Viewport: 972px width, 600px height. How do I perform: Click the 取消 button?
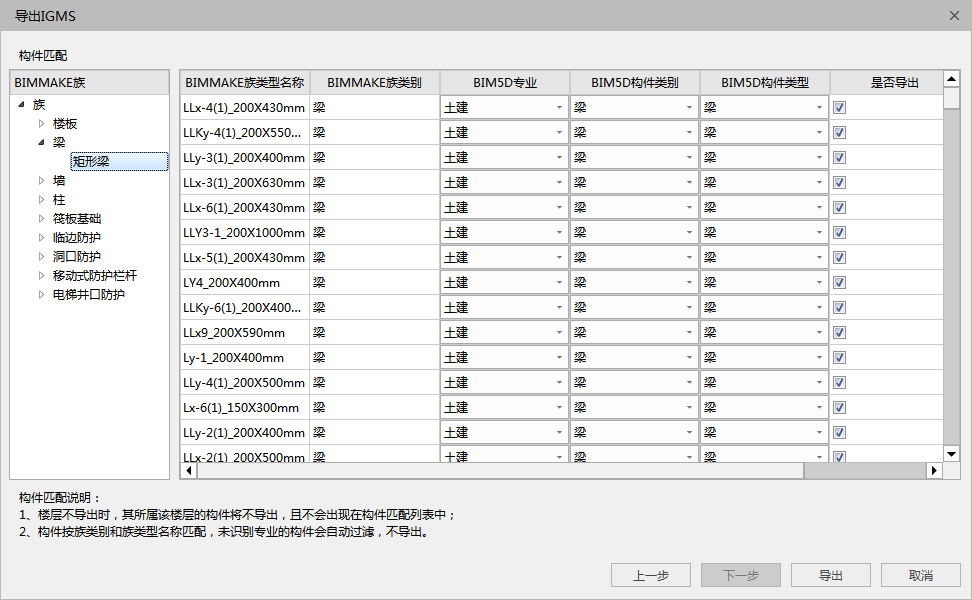click(x=921, y=575)
